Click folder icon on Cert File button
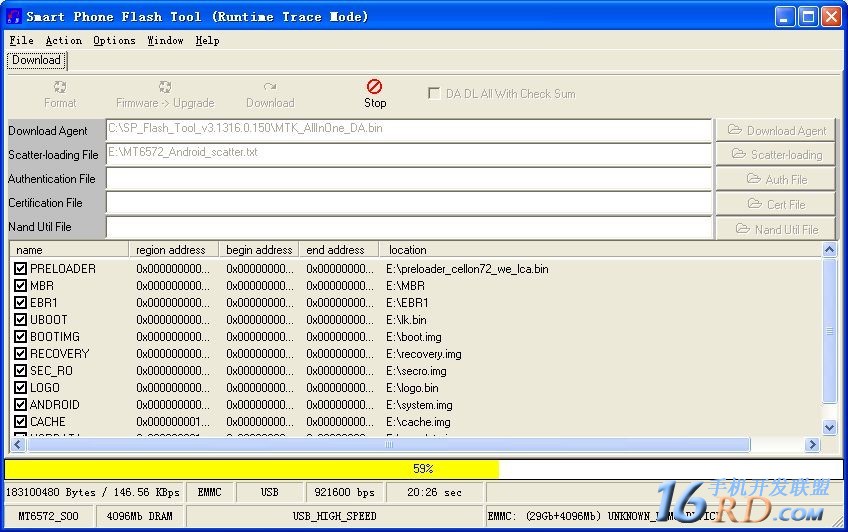This screenshot has height=532, width=848. click(754, 203)
